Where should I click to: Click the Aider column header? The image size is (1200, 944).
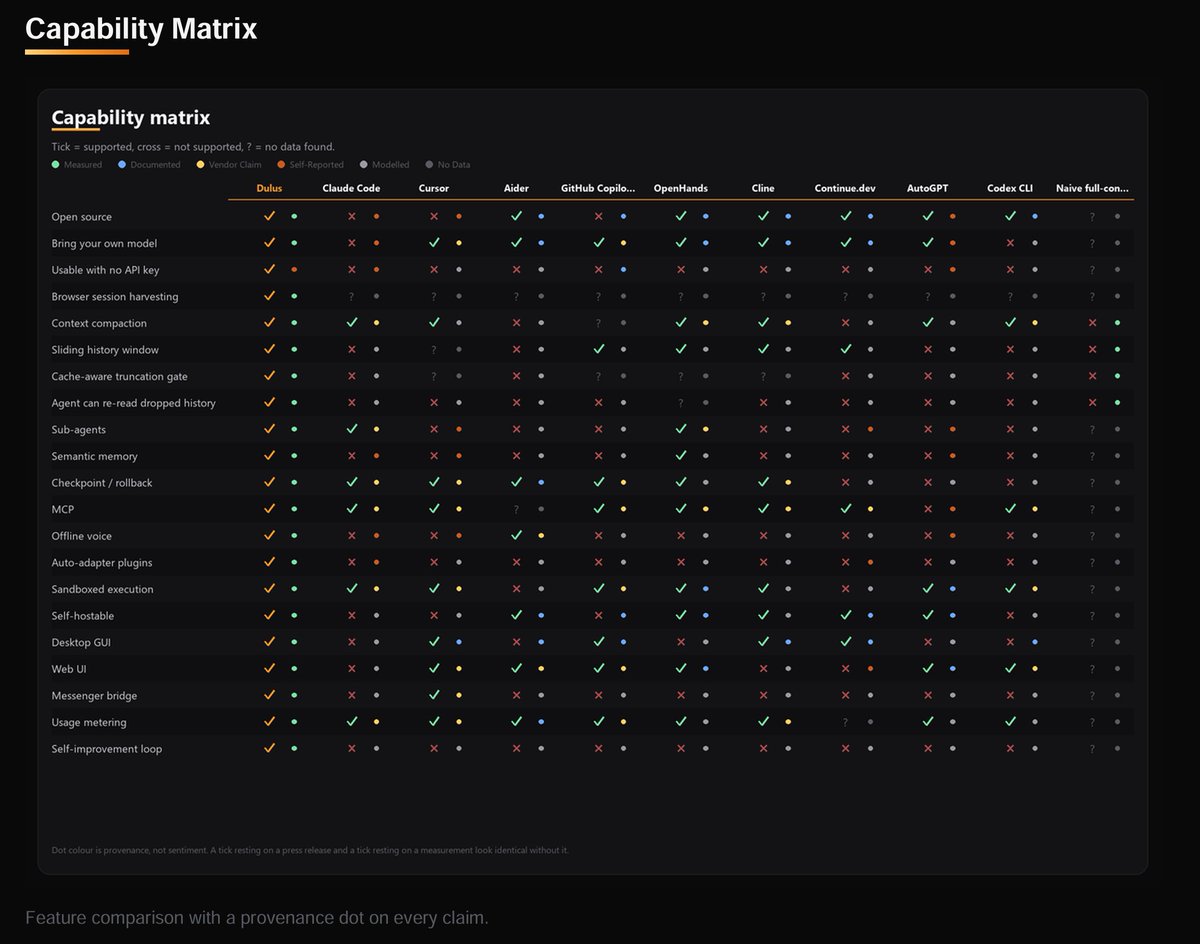point(516,188)
